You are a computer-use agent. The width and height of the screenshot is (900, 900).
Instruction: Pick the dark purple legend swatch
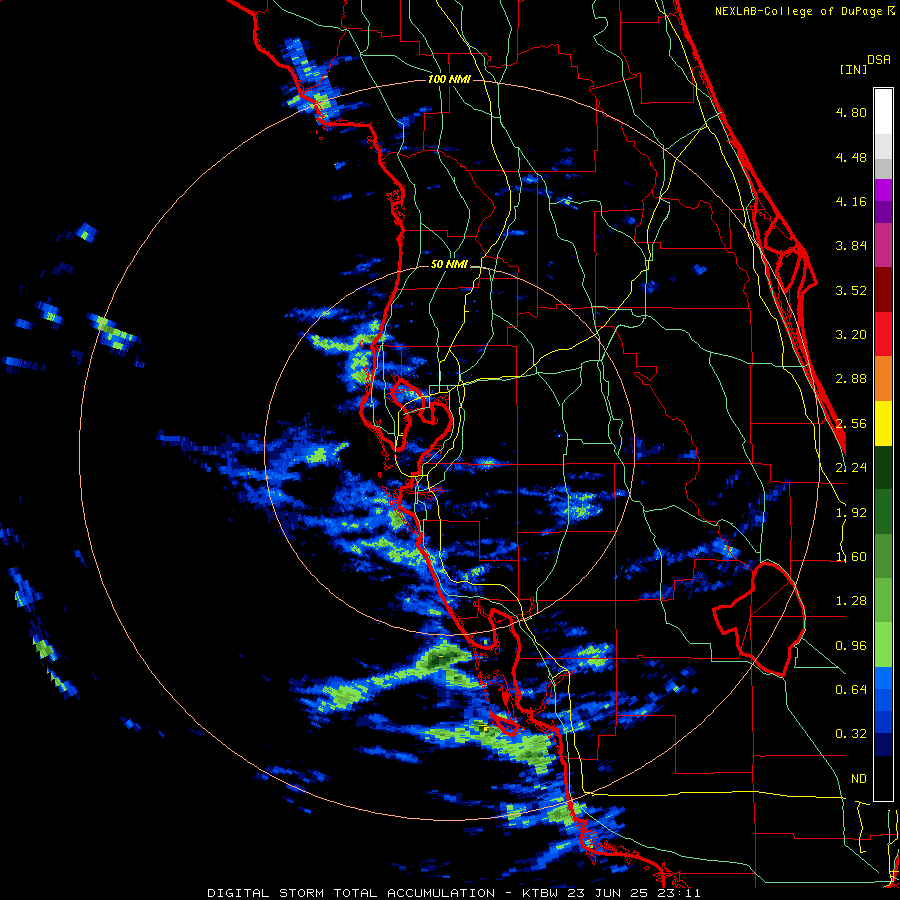coord(883,212)
